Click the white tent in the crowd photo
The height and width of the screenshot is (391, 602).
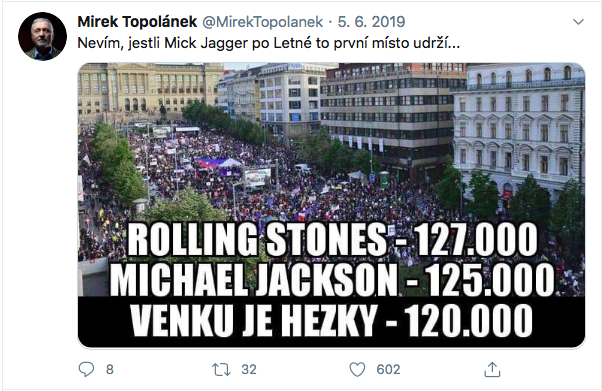click(x=230, y=163)
